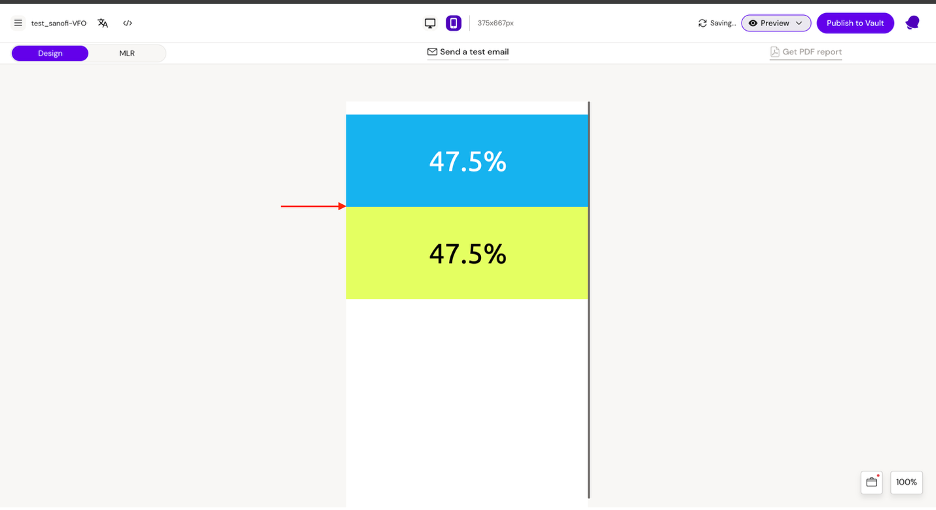The width and height of the screenshot is (936, 510).
Task: Open the code view icon
Action: (x=128, y=23)
